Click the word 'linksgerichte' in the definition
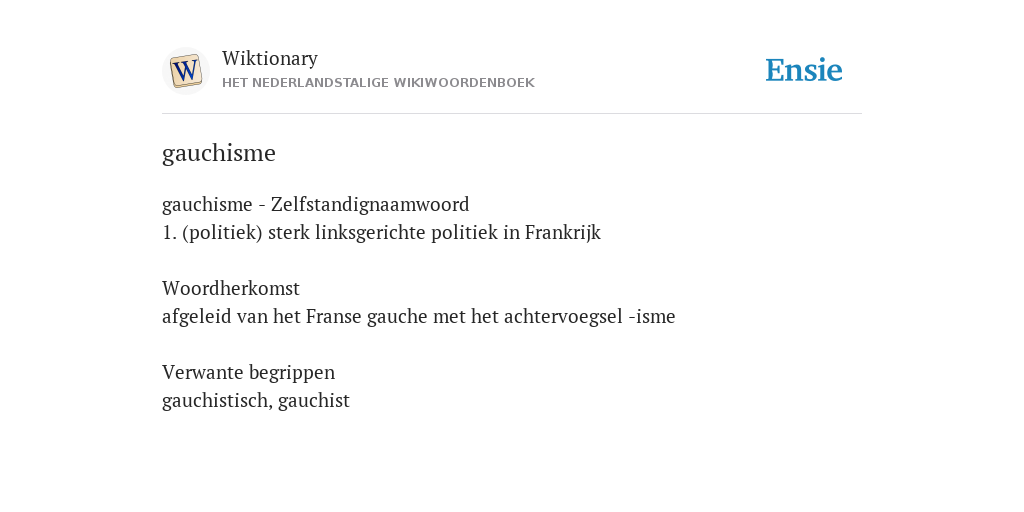1024x512 pixels. (370, 232)
